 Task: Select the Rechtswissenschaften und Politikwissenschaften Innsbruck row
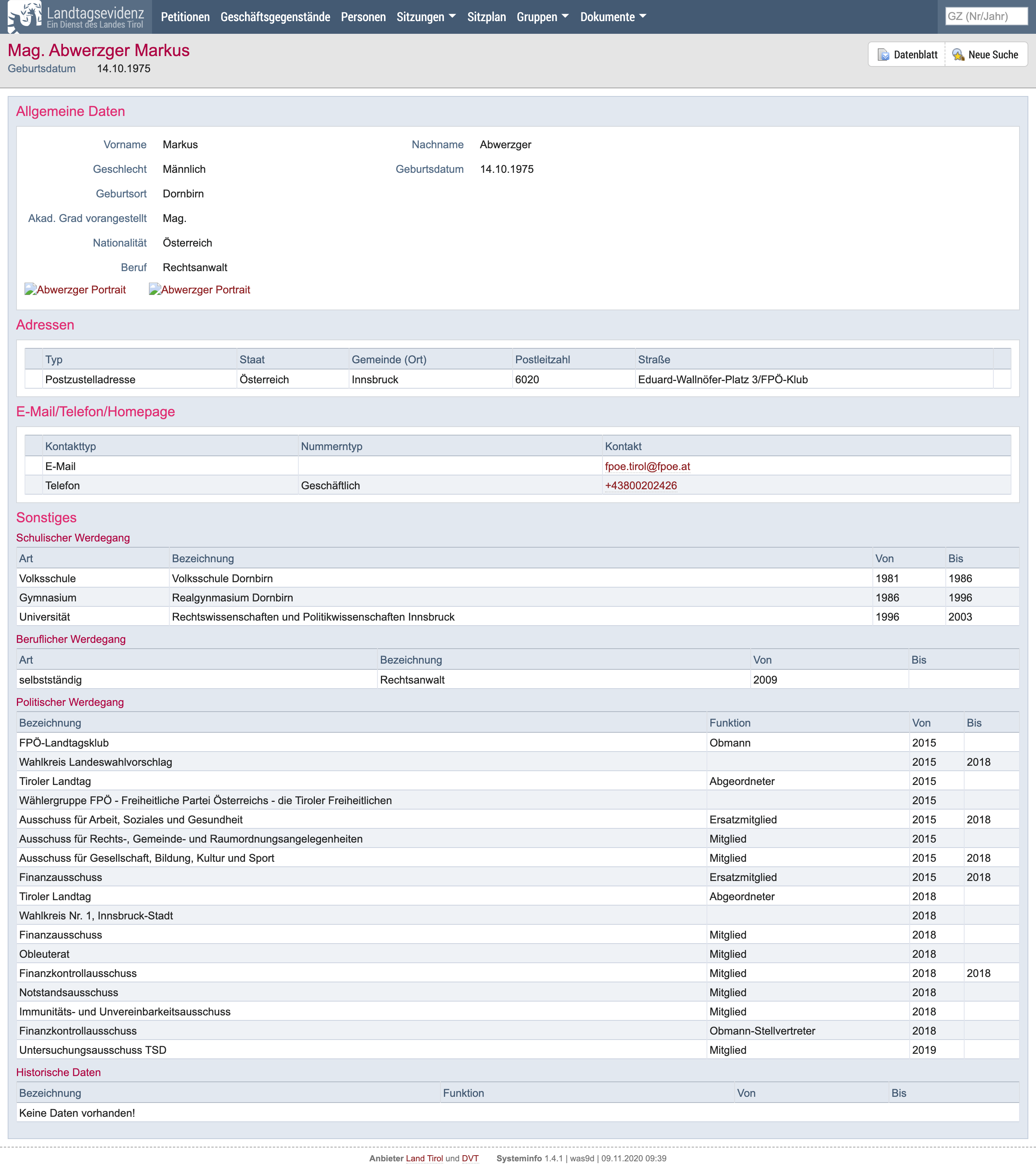pyautogui.click(x=518, y=616)
